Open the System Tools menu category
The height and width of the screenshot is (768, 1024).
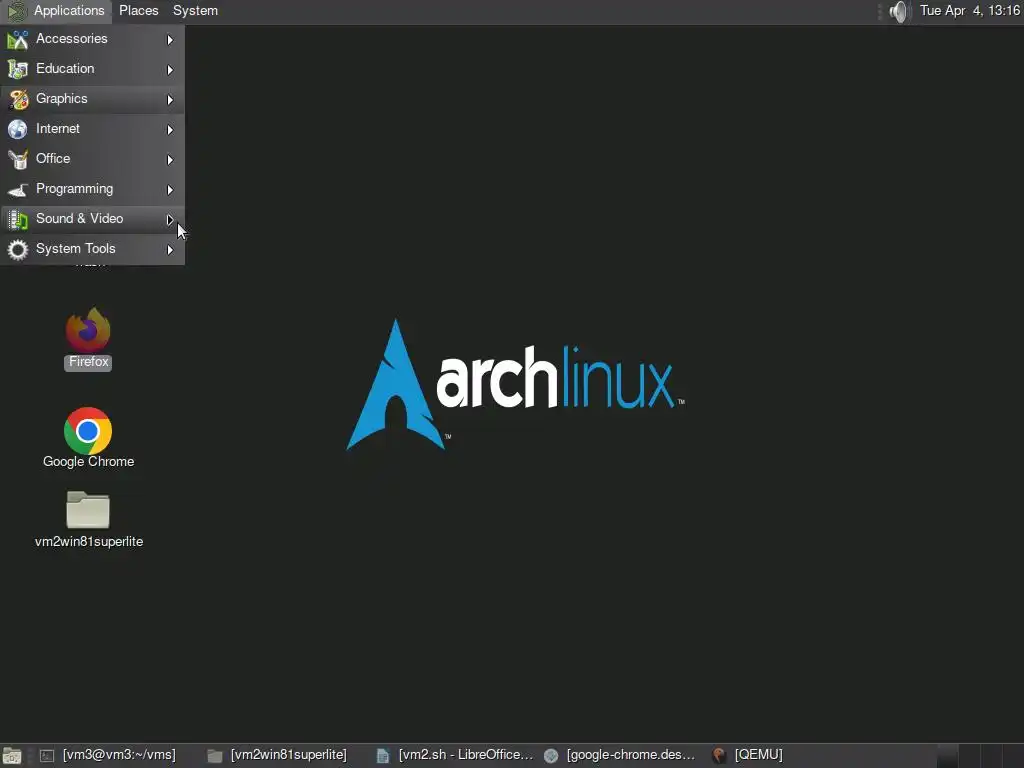92,249
